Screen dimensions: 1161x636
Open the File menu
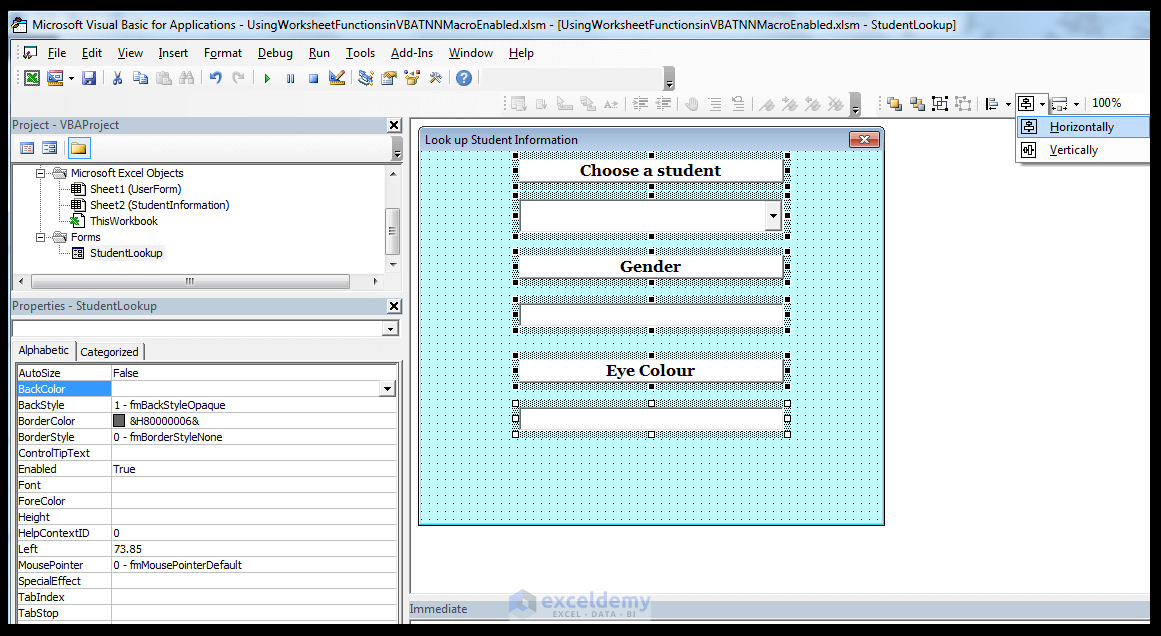(x=56, y=53)
